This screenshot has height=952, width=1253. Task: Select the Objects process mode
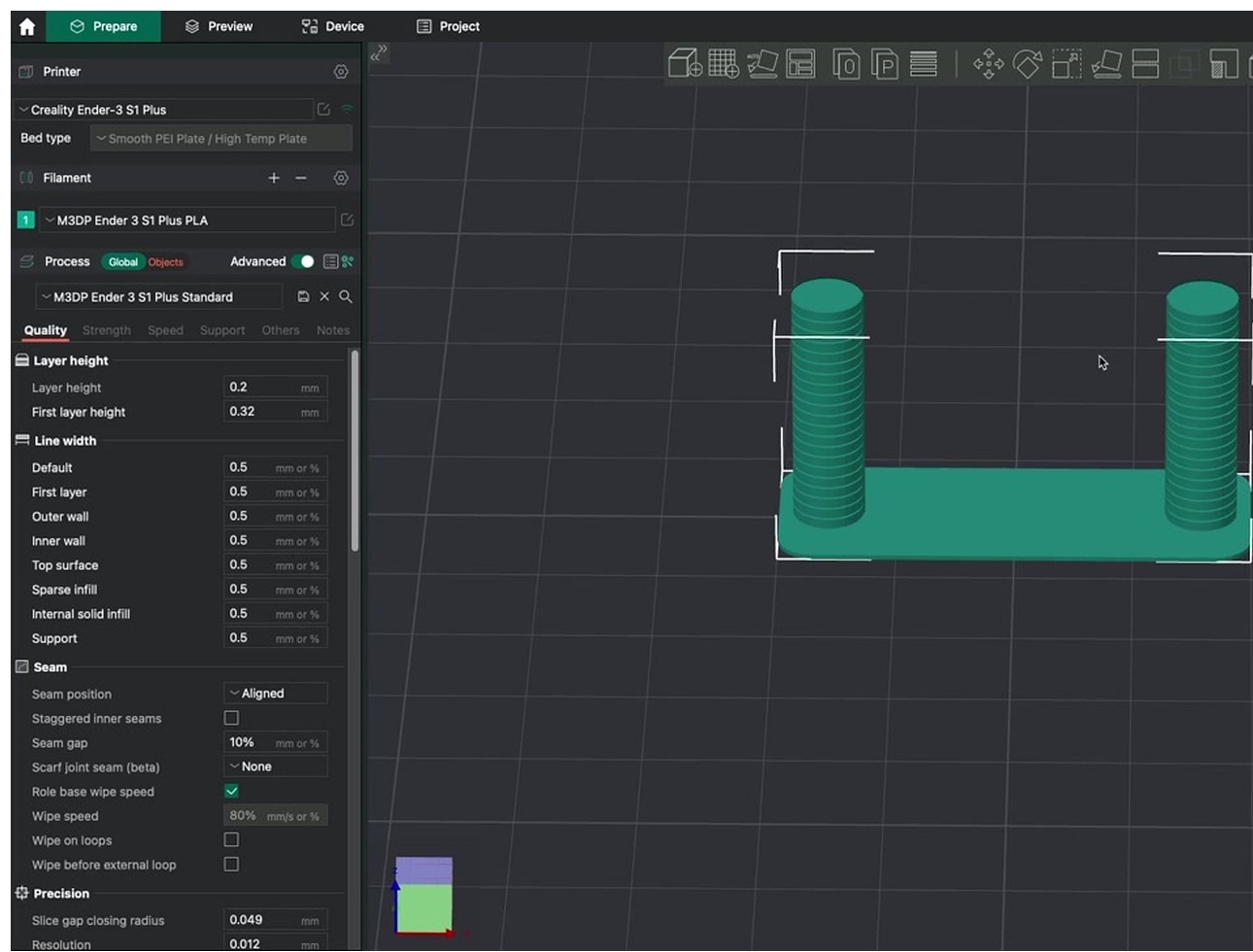point(166,261)
